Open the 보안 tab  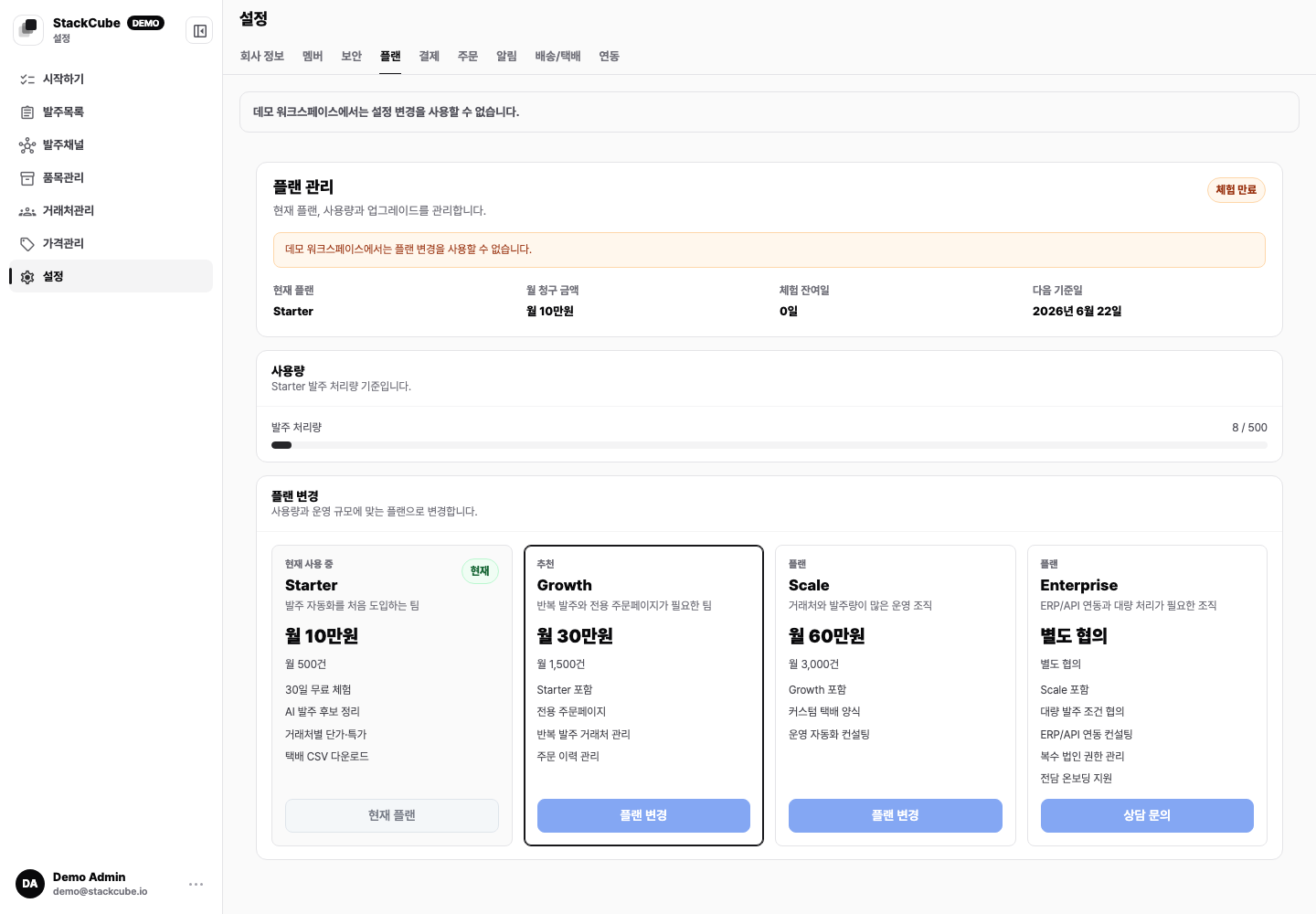click(x=352, y=57)
